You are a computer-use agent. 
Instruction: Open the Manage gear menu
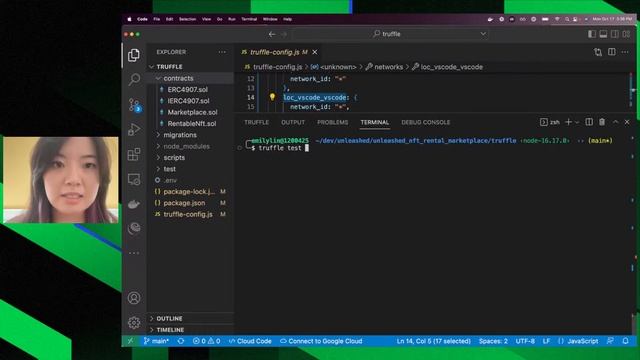tap(134, 323)
